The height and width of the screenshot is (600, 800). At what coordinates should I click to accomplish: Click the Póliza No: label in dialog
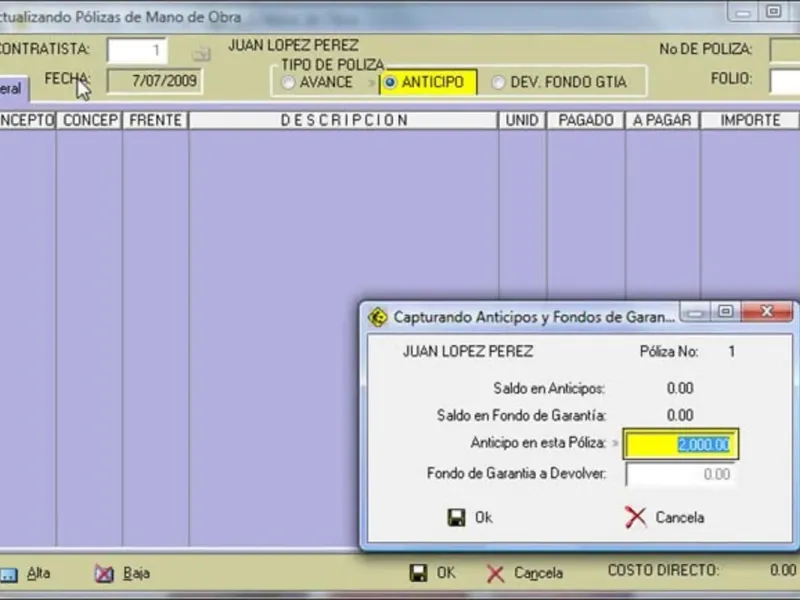click(668, 352)
